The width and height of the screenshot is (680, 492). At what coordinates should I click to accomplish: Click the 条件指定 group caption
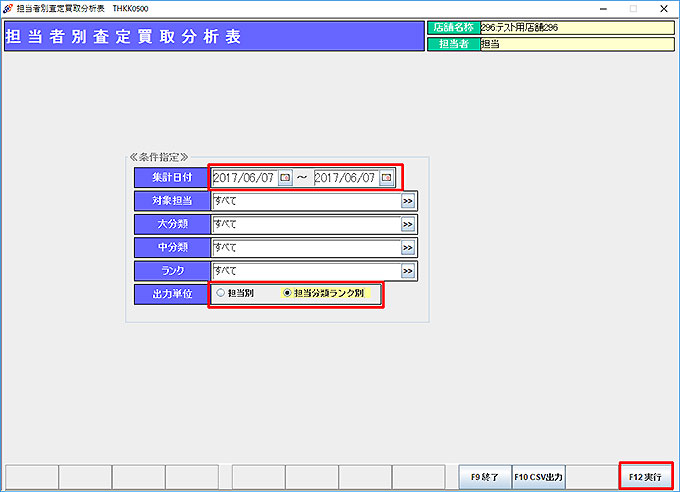point(159,157)
